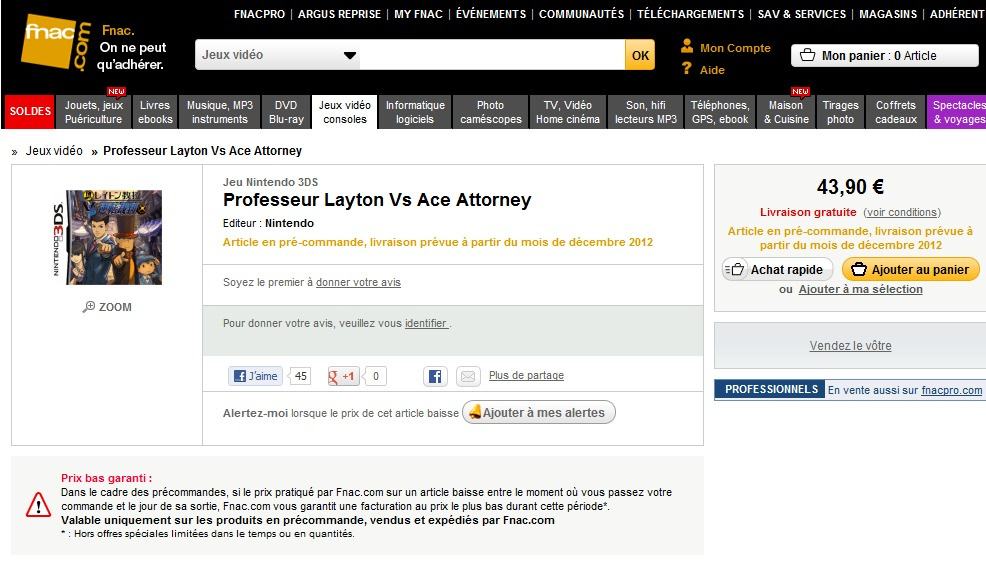Click the OK search button
The width and height of the screenshot is (986, 564).
pyautogui.click(x=640, y=55)
